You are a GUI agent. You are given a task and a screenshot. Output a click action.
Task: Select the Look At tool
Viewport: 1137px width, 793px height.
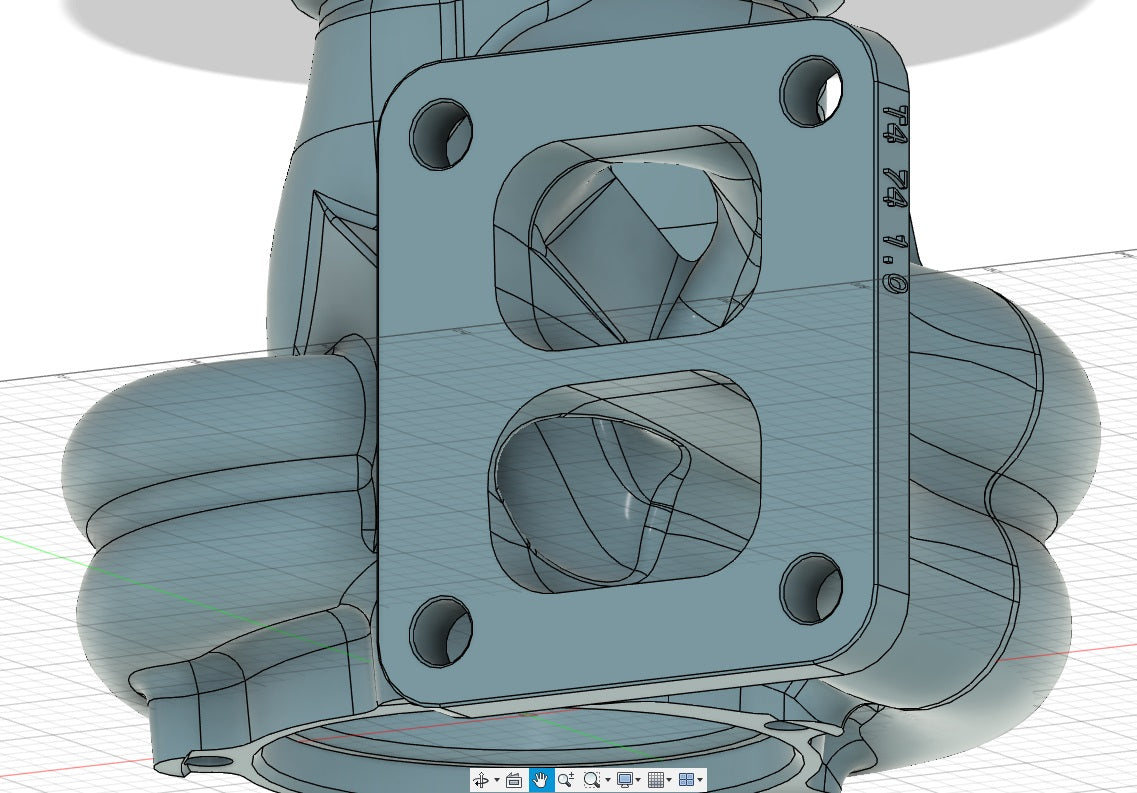[515, 779]
